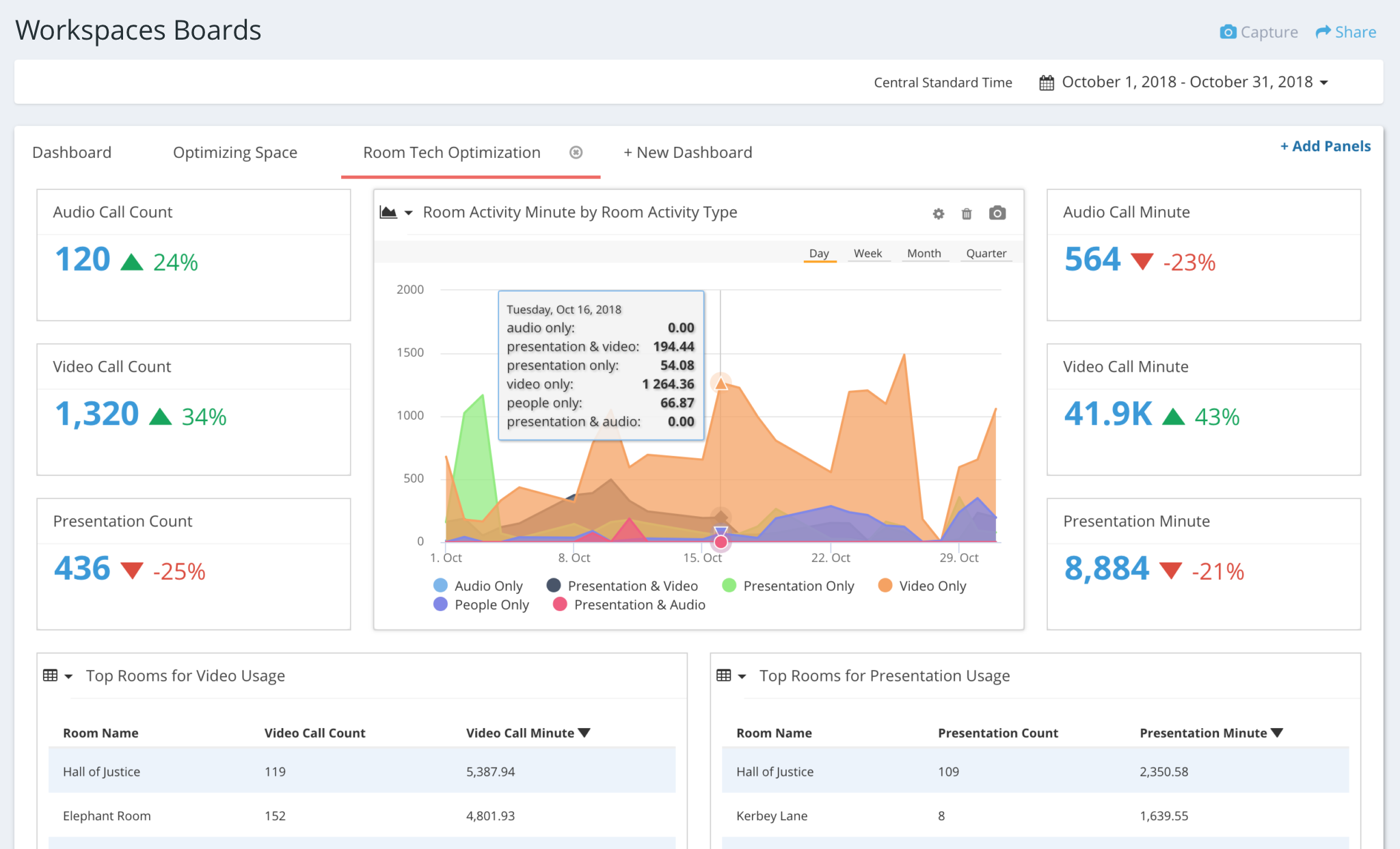Hide the Presentation Only legend series
The width and height of the screenshot is (1400, 849).
[x=788, y=586]
